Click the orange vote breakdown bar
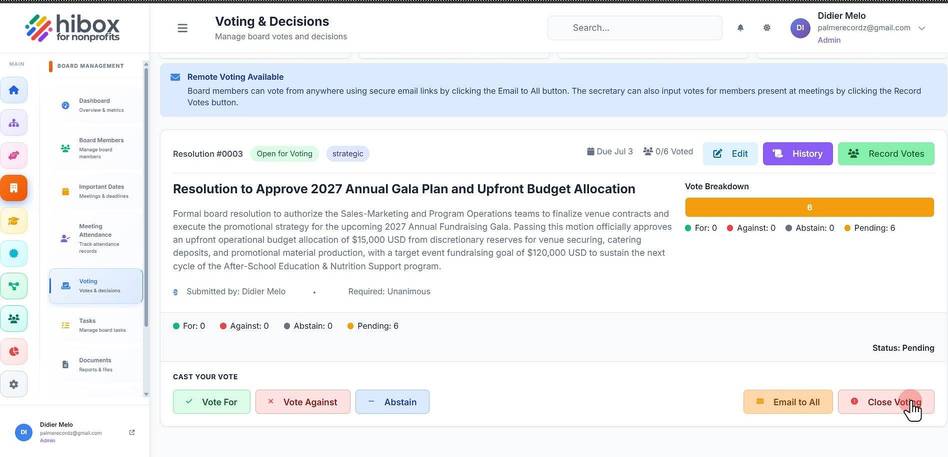Screen dimensions: 948x457 [809, 207]
